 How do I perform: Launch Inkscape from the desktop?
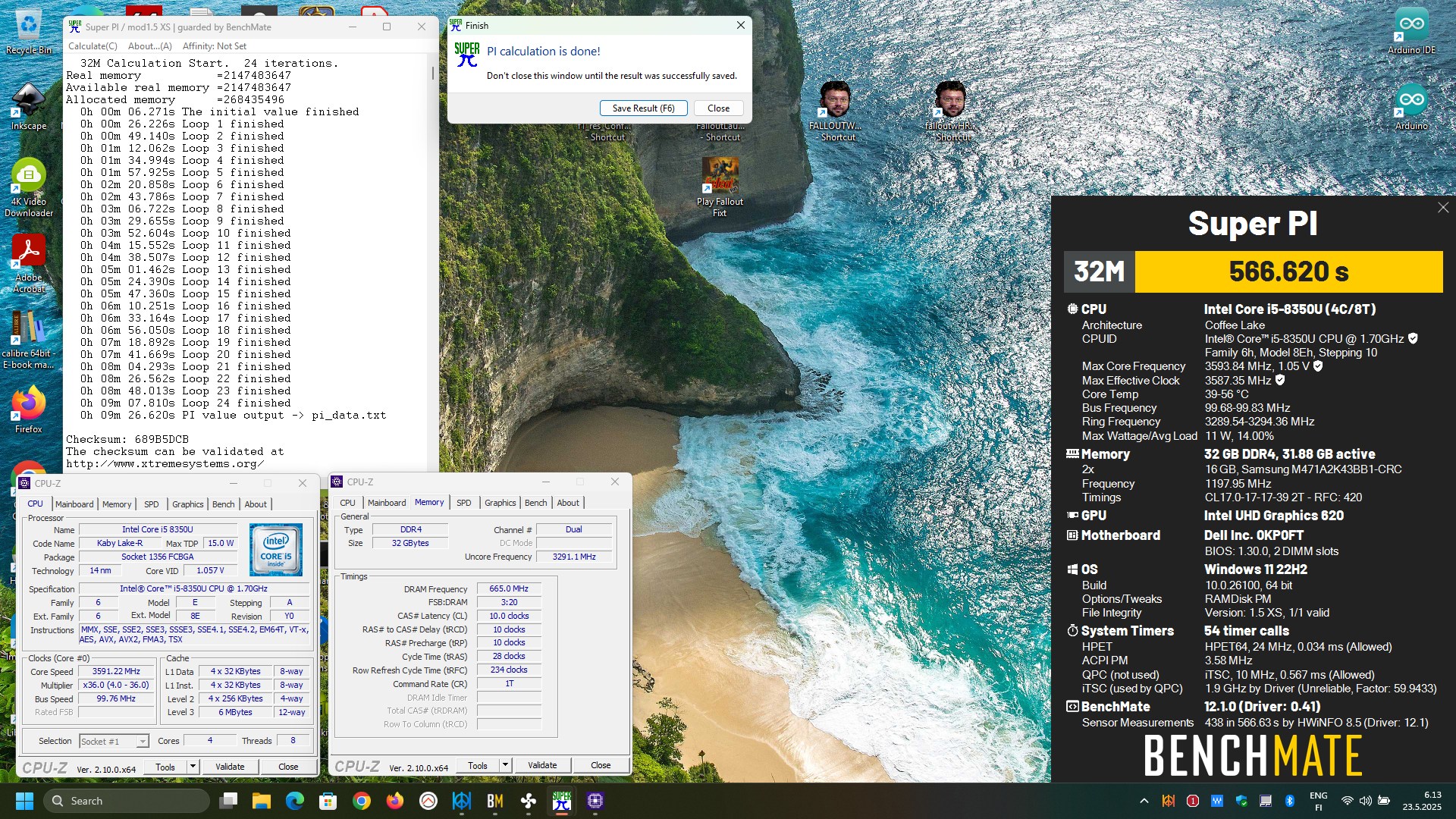click(28, 106)
